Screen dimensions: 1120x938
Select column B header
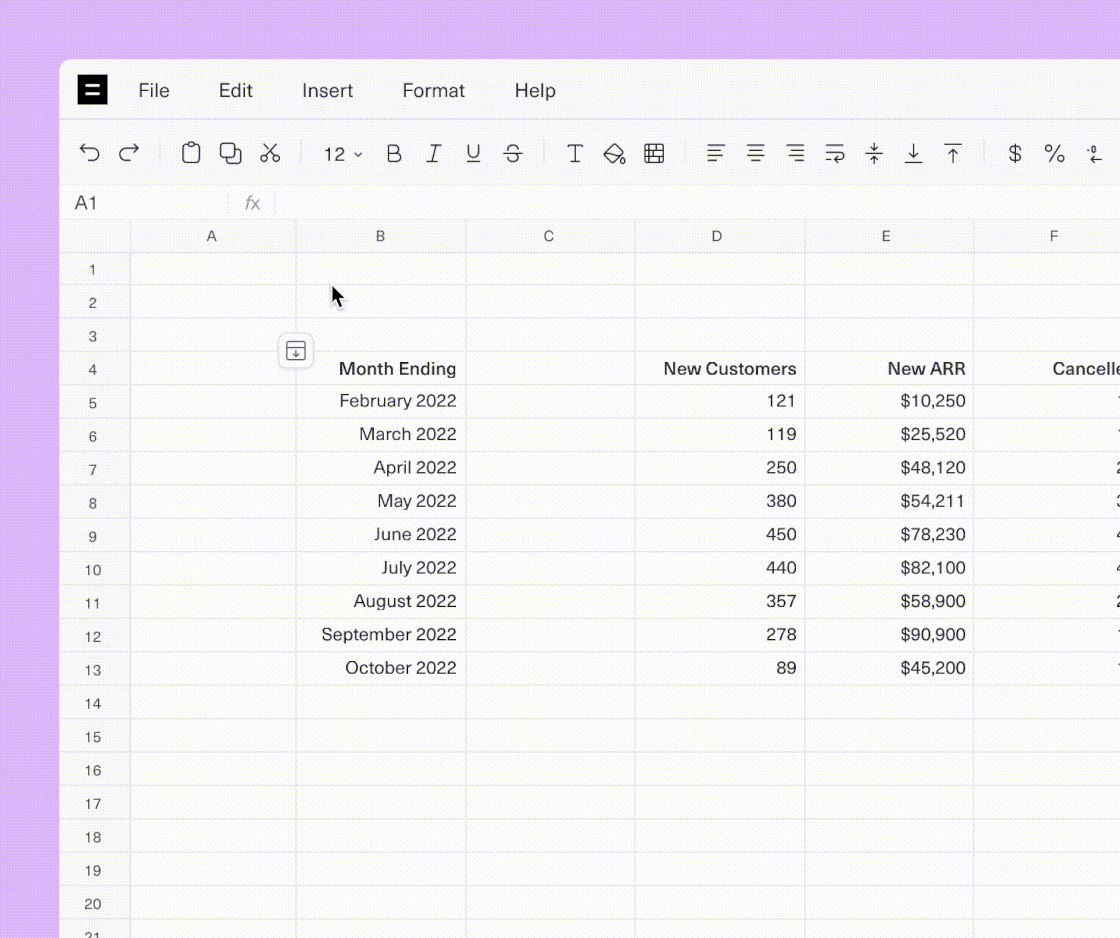tap(381, 236)
